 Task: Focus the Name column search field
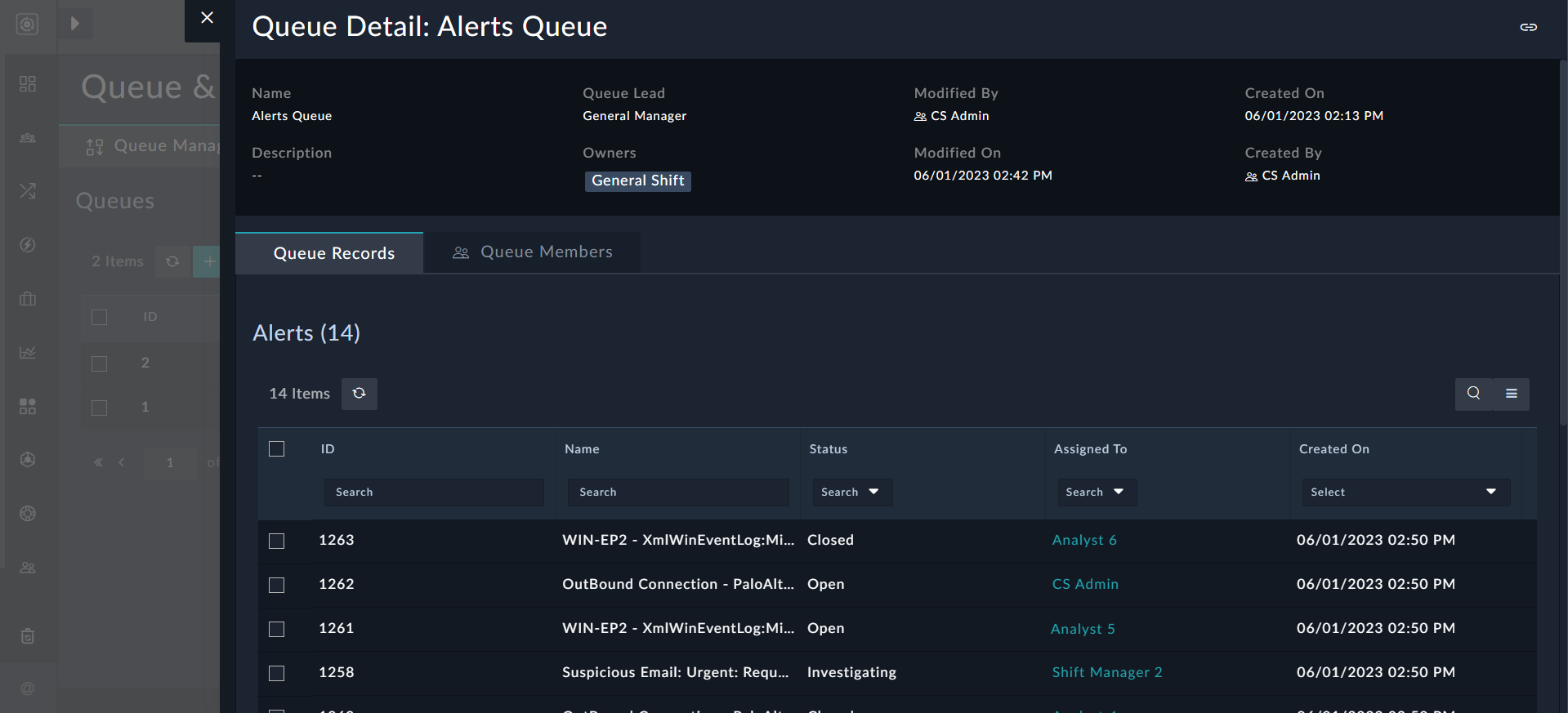(678, 492)
